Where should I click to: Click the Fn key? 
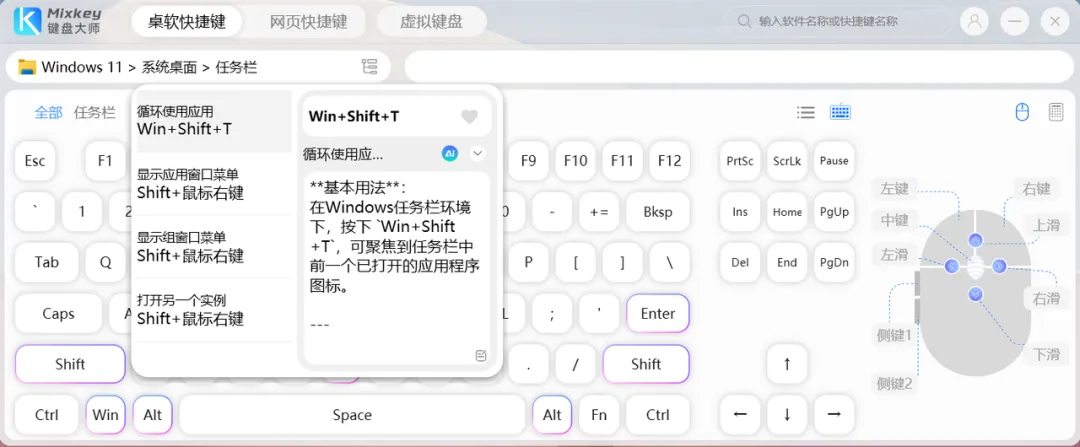599,415
